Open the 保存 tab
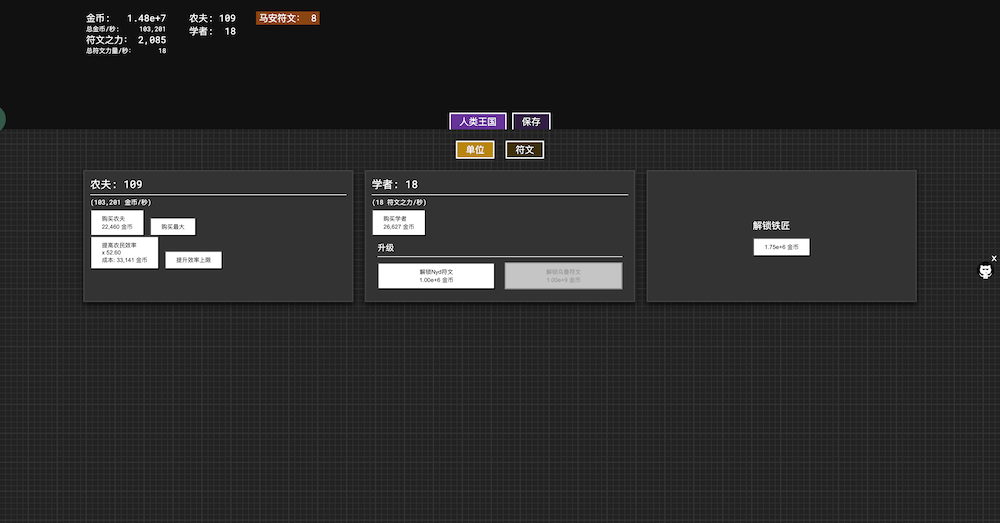This screenshot has width=1000, height=523. (x=531, y=121)
